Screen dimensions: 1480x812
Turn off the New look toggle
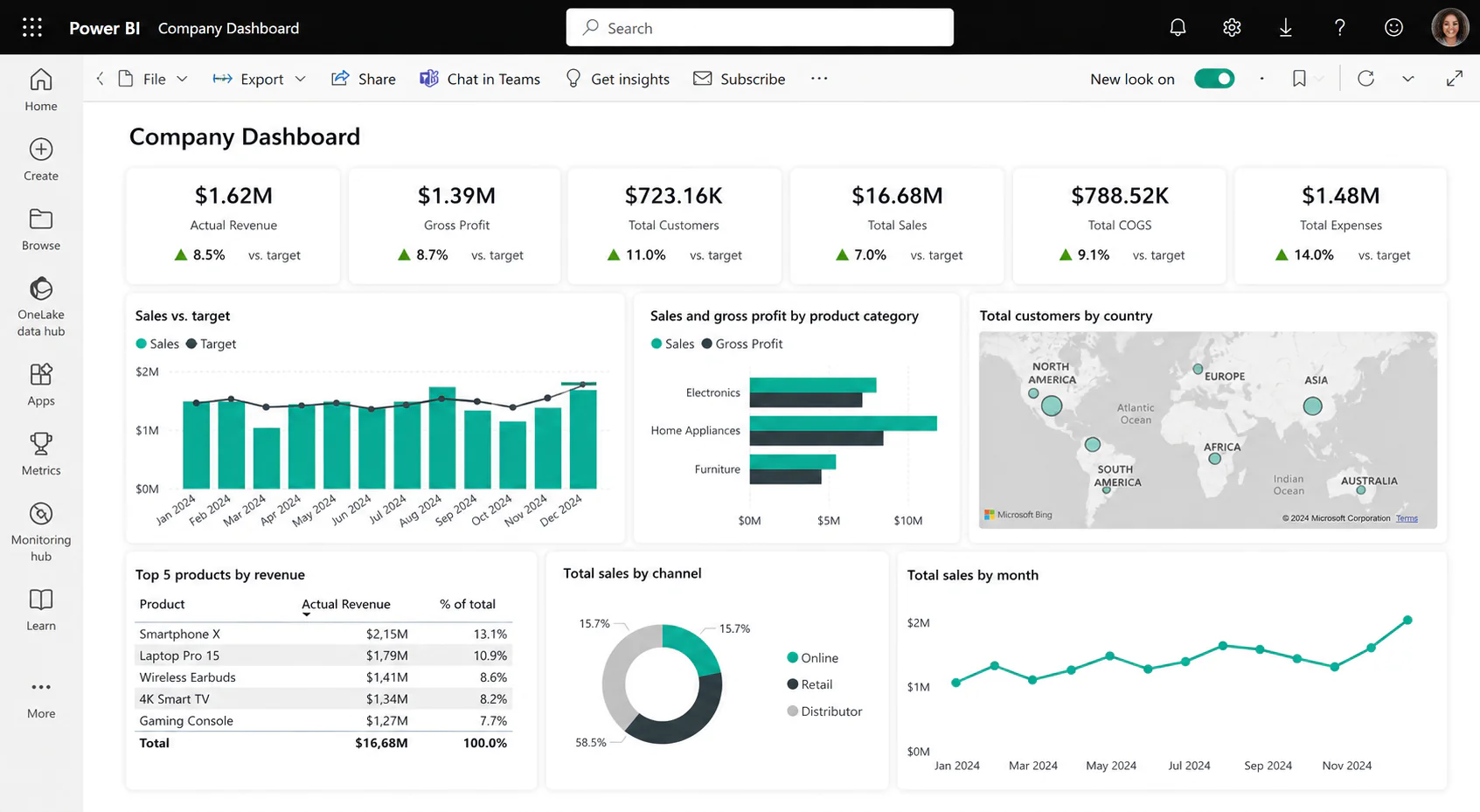point(1214,79)
